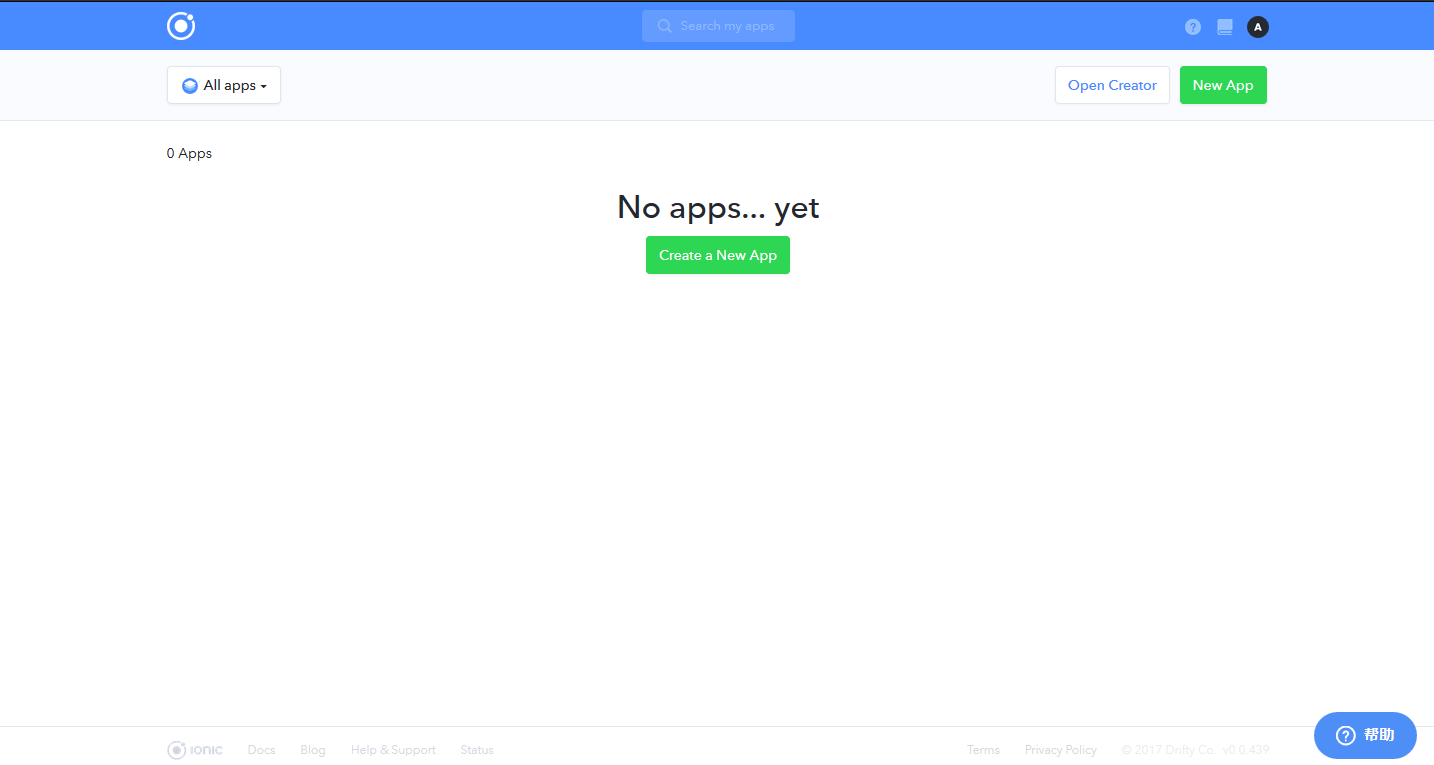1434x765 pixels.
Task: Open the Docs footer link
Action: (x=261, y=749)
